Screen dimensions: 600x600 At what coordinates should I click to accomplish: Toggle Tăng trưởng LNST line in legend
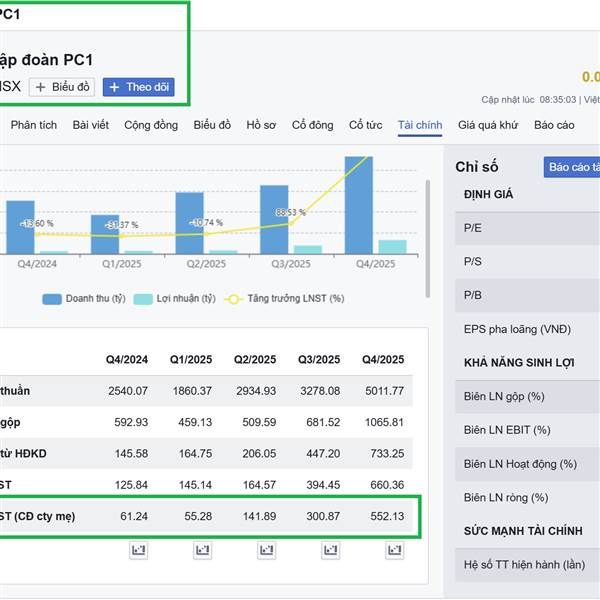[x=286, y=298]
